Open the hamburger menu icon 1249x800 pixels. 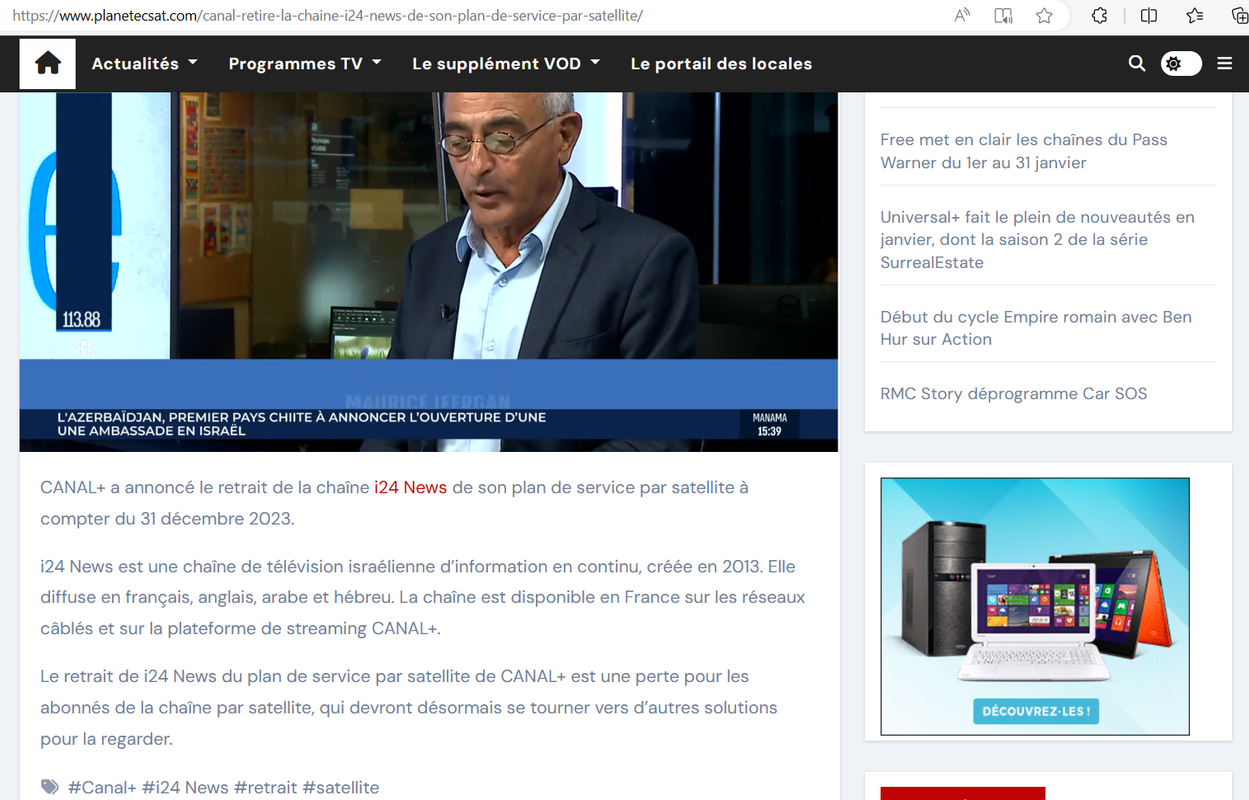(x=1225, y=63)
